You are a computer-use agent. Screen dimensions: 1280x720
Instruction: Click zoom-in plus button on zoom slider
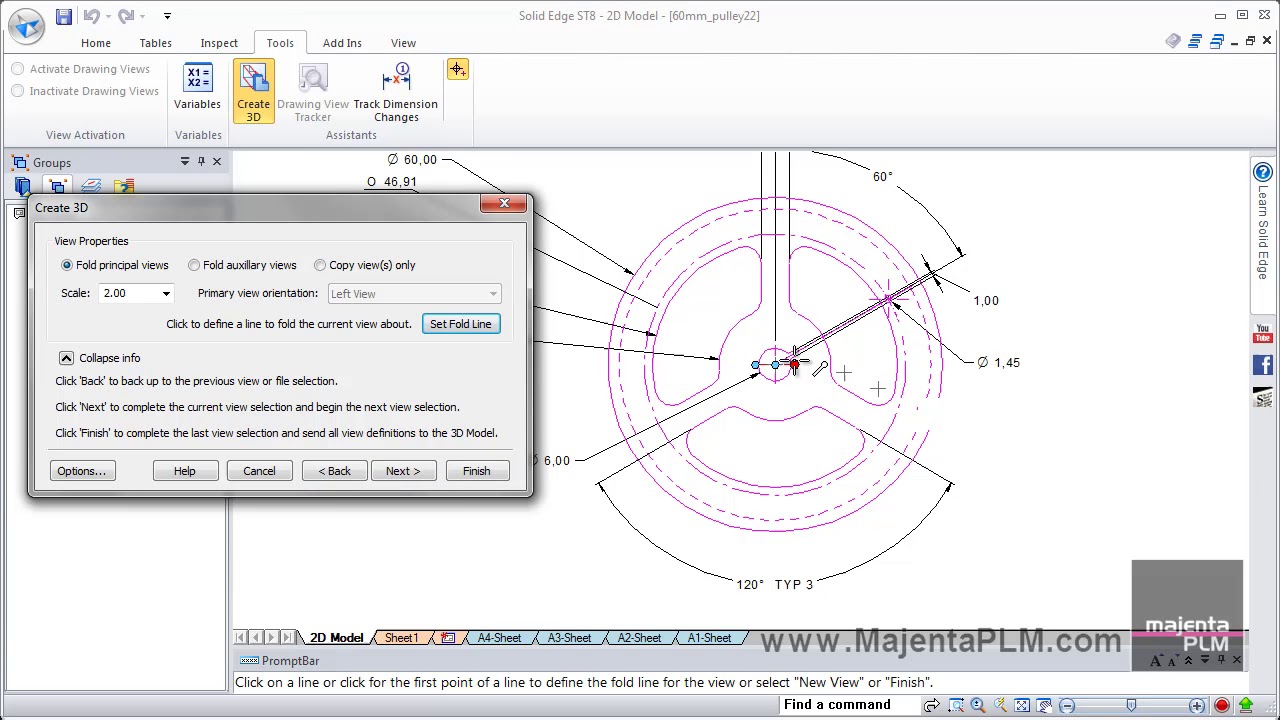tap(1197, 706)
